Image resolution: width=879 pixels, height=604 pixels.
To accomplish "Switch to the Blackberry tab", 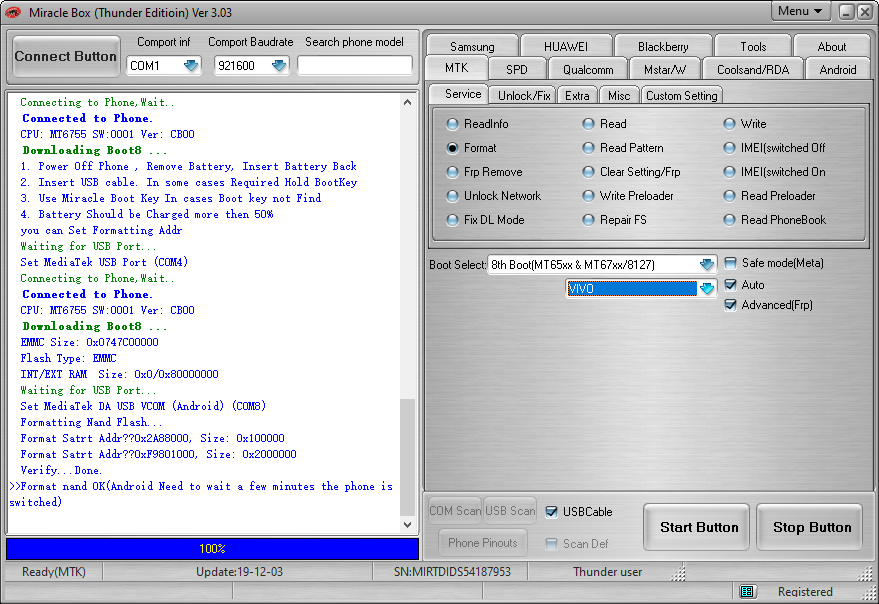I will (x=663, y=46).
